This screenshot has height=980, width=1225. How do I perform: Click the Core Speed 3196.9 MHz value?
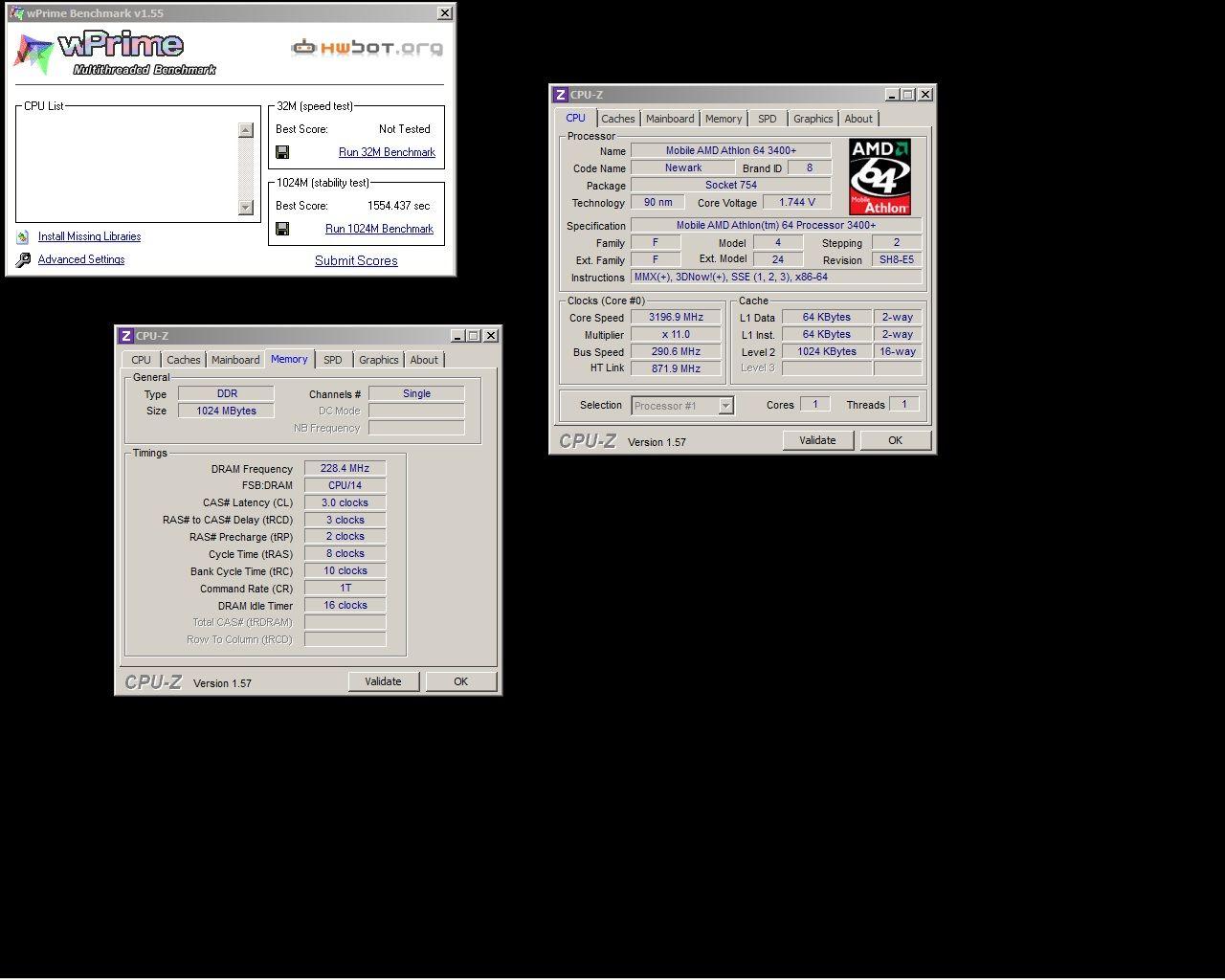click(676, 317)
